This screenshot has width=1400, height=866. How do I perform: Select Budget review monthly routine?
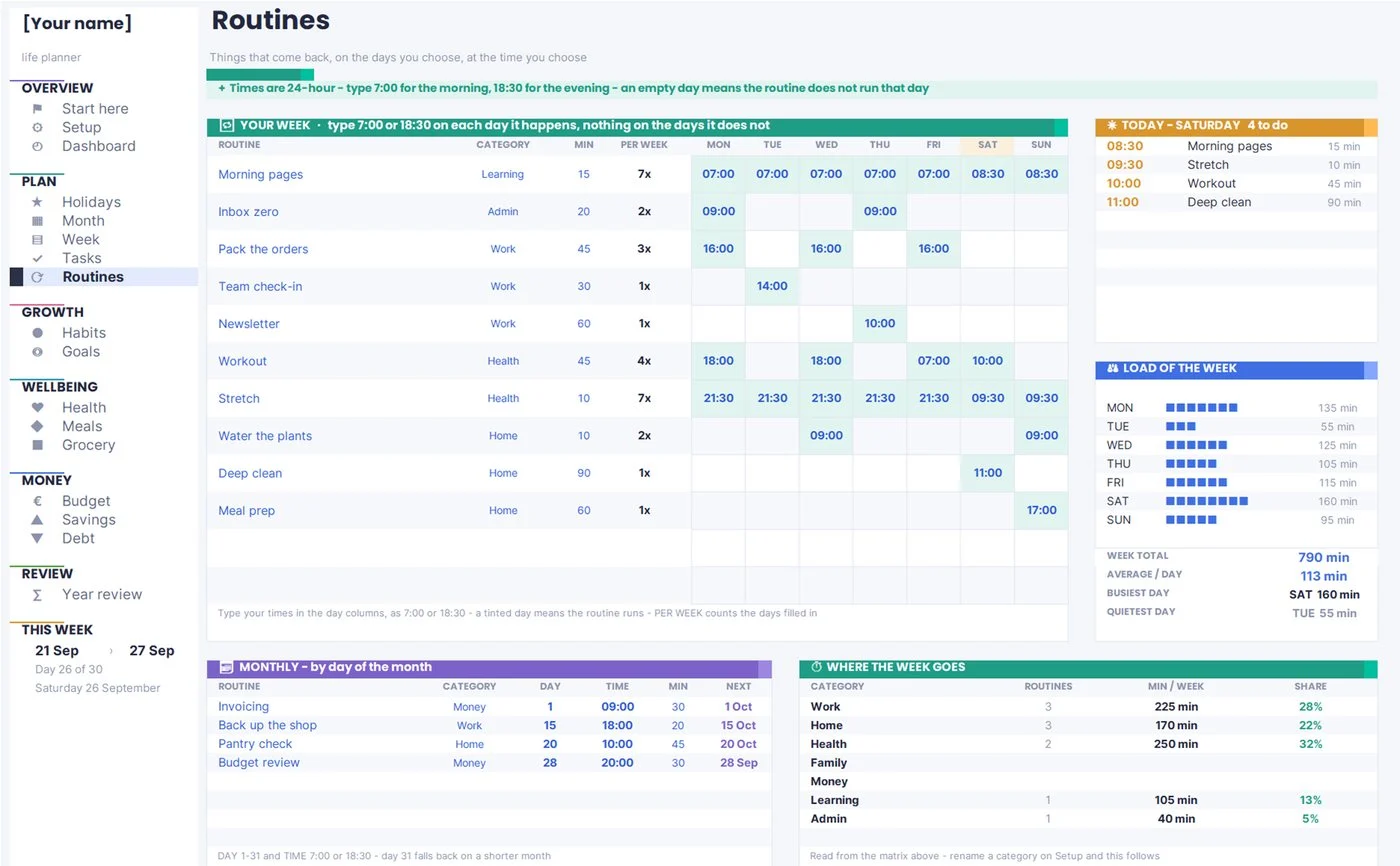259,763
